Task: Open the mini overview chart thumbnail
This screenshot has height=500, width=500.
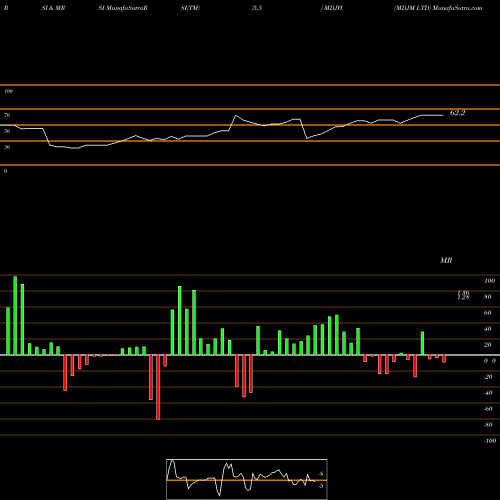Action: [x=247, y=479]
